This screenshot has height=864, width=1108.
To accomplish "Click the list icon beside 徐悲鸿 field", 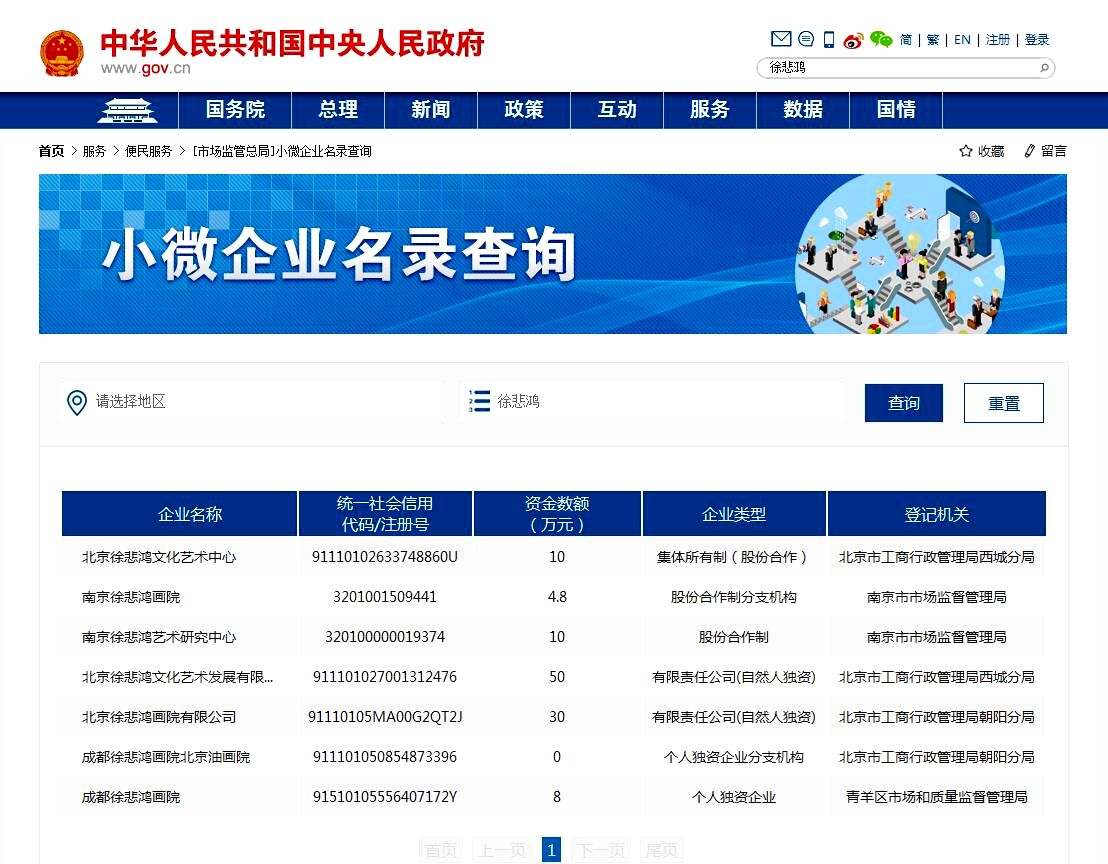I will (x=479, y=401).
